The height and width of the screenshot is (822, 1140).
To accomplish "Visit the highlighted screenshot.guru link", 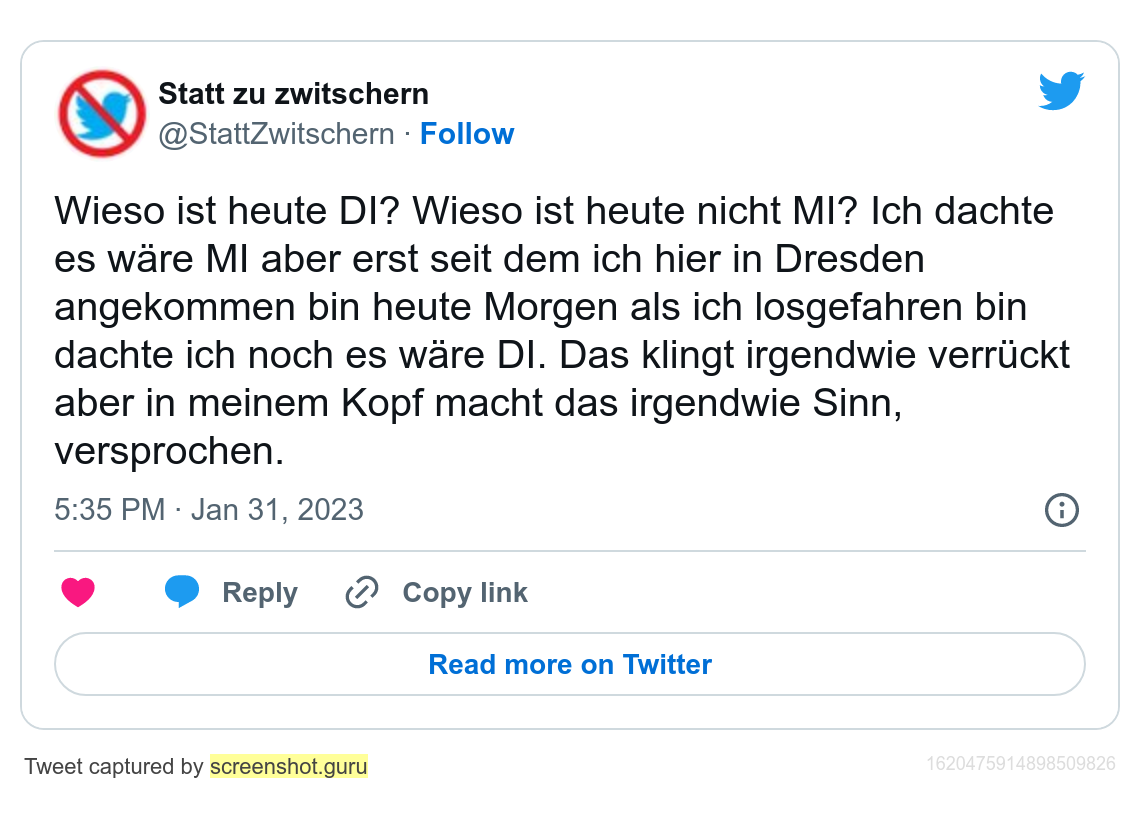I will coord(289,767).
